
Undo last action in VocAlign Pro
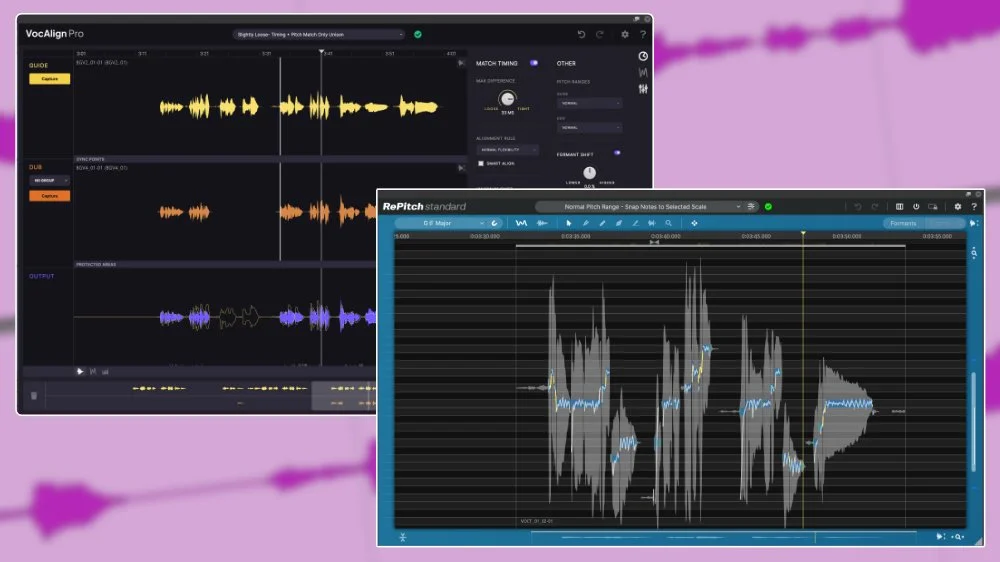[x=581, y=34]
